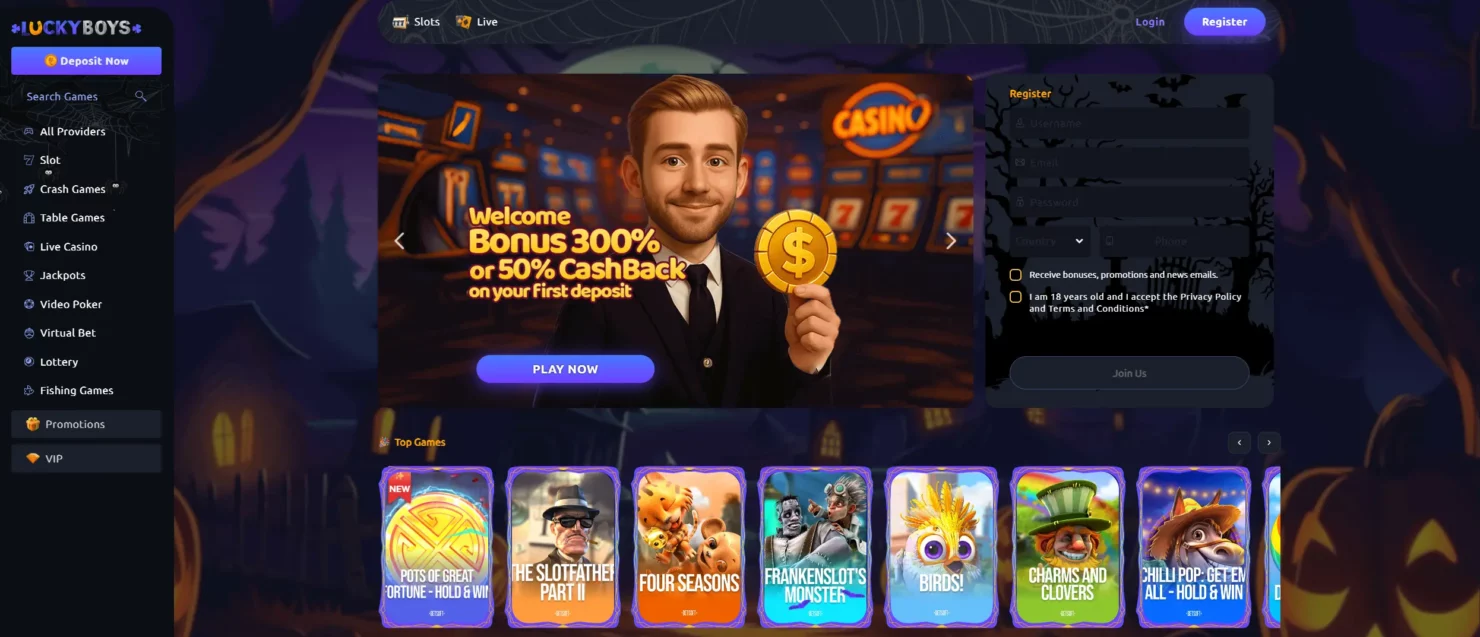Click the search magnifier icon
1480x637 pixels.
[141, 96]
